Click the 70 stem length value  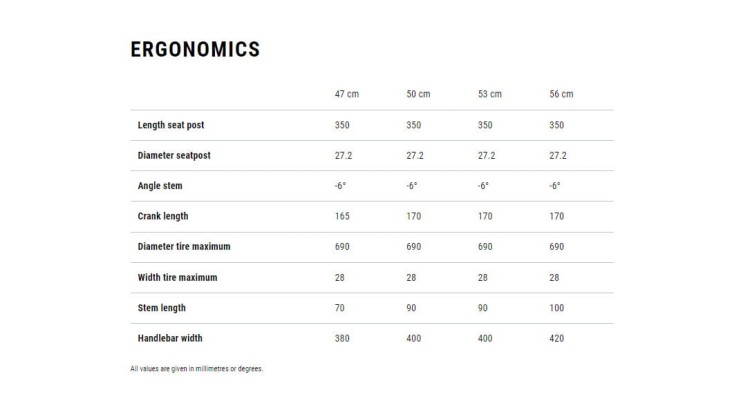pos(340,308)
